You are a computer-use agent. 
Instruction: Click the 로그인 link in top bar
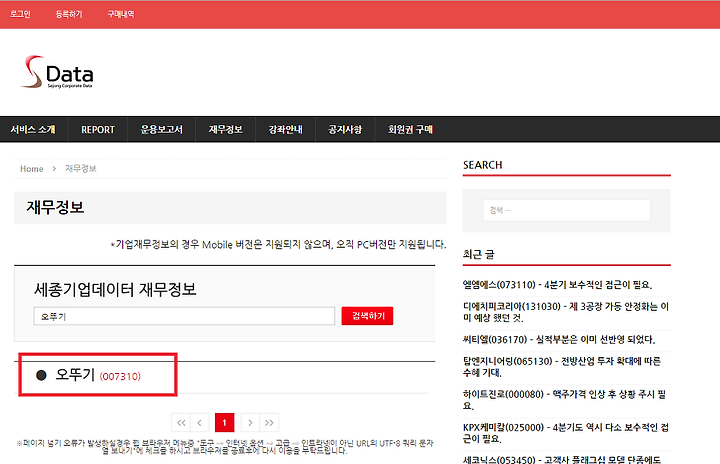pos(20,14)
